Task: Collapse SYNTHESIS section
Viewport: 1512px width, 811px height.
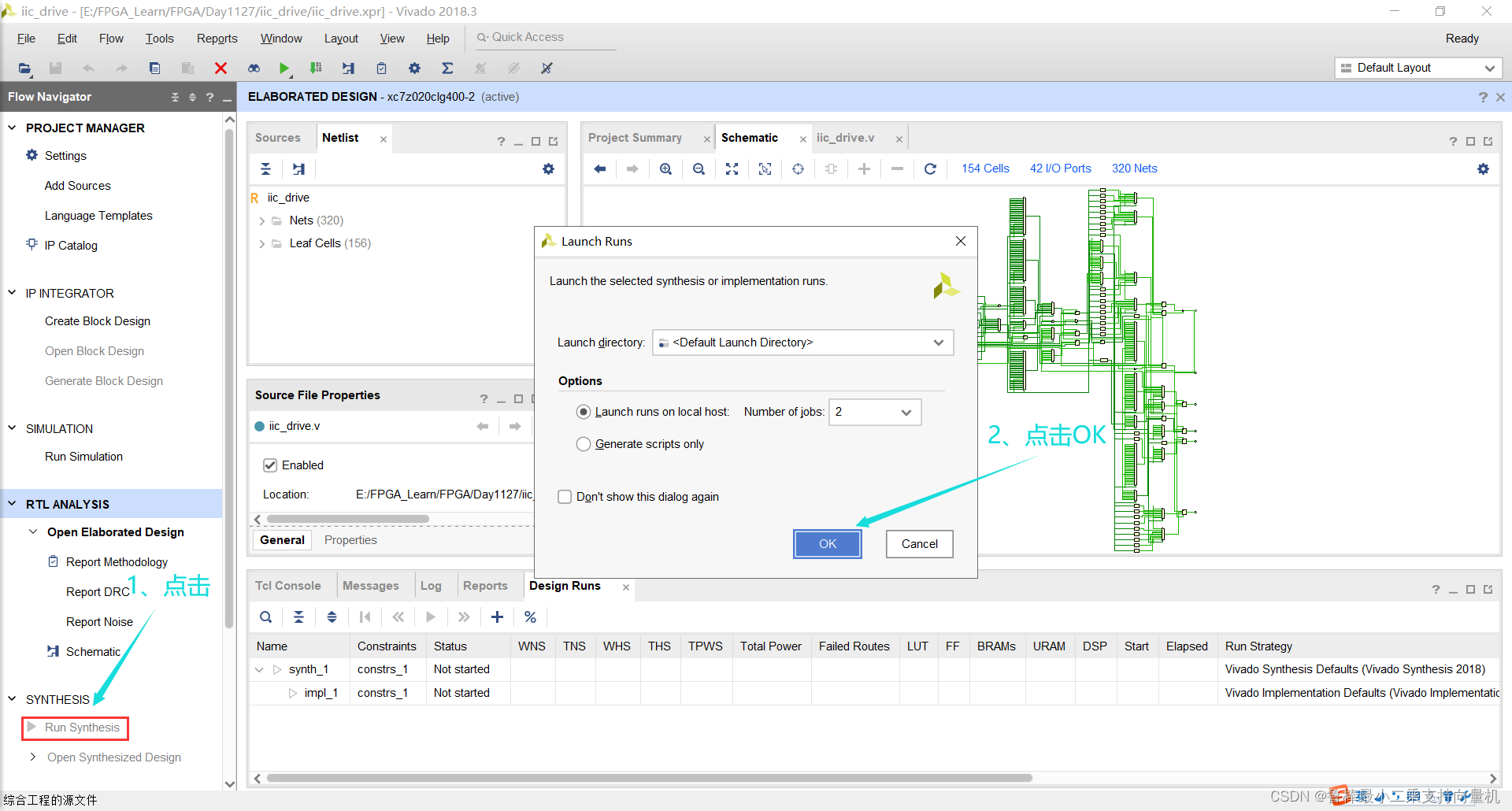Action: [x=12, y=699]
